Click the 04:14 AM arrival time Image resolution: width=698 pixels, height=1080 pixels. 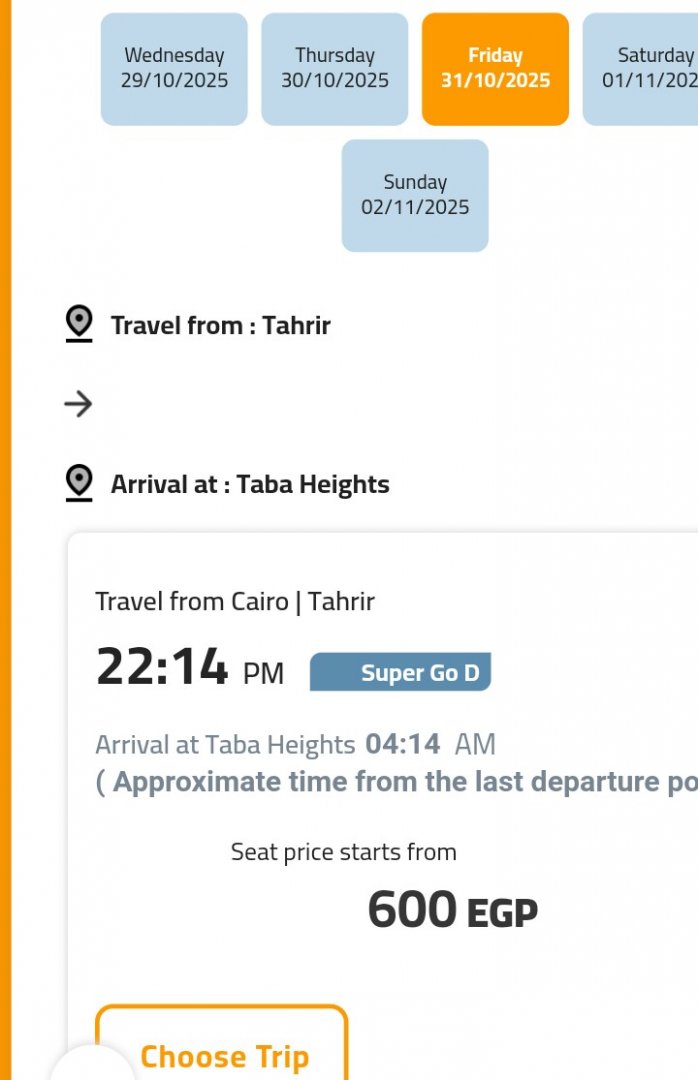(430, 744)
